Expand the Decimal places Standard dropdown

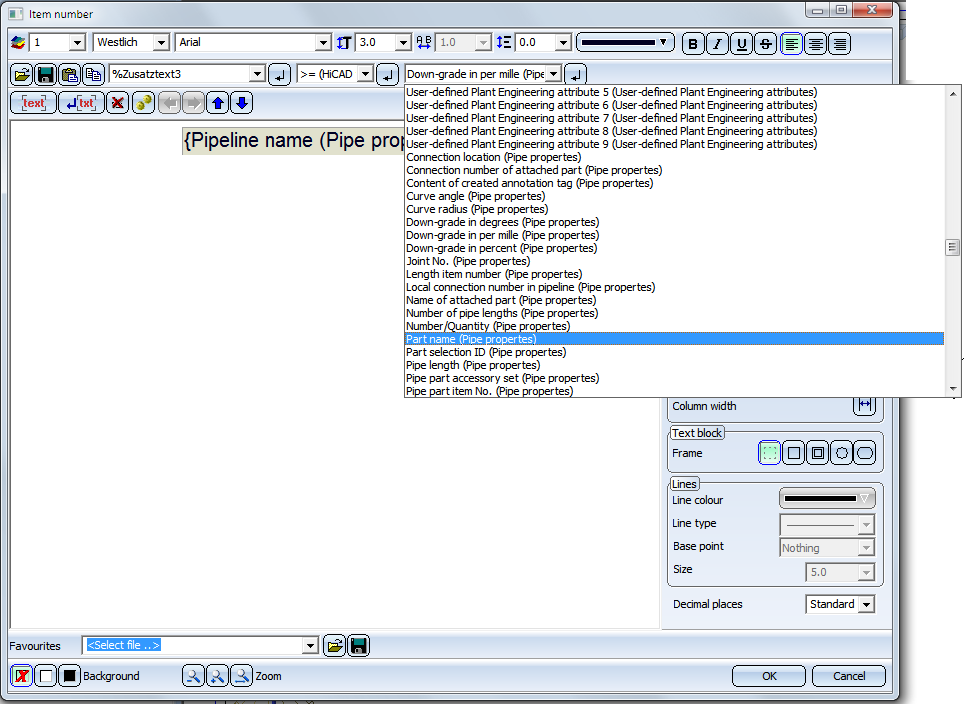click(866, 605)
